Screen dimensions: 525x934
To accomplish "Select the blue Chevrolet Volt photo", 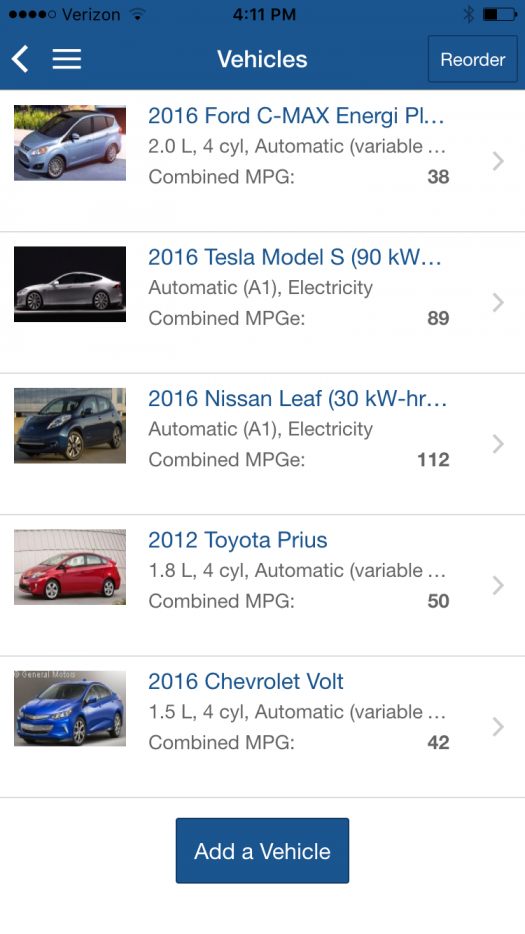I will coord(70,708).
